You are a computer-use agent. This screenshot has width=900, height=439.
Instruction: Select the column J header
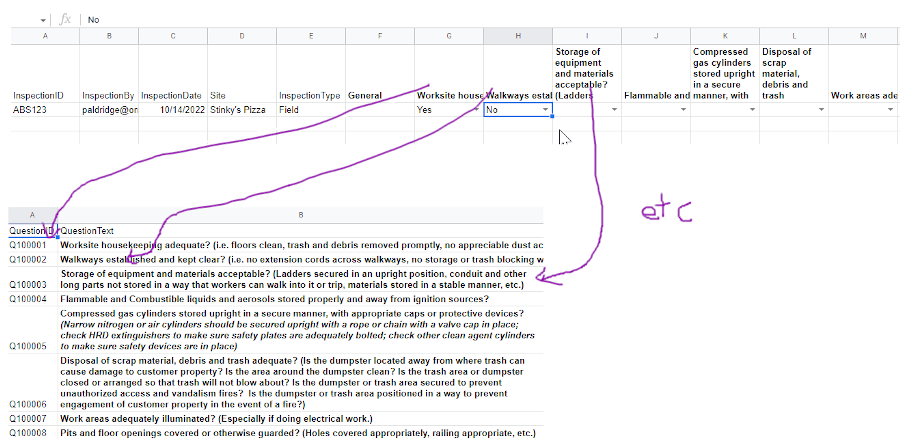click(655, 36)
